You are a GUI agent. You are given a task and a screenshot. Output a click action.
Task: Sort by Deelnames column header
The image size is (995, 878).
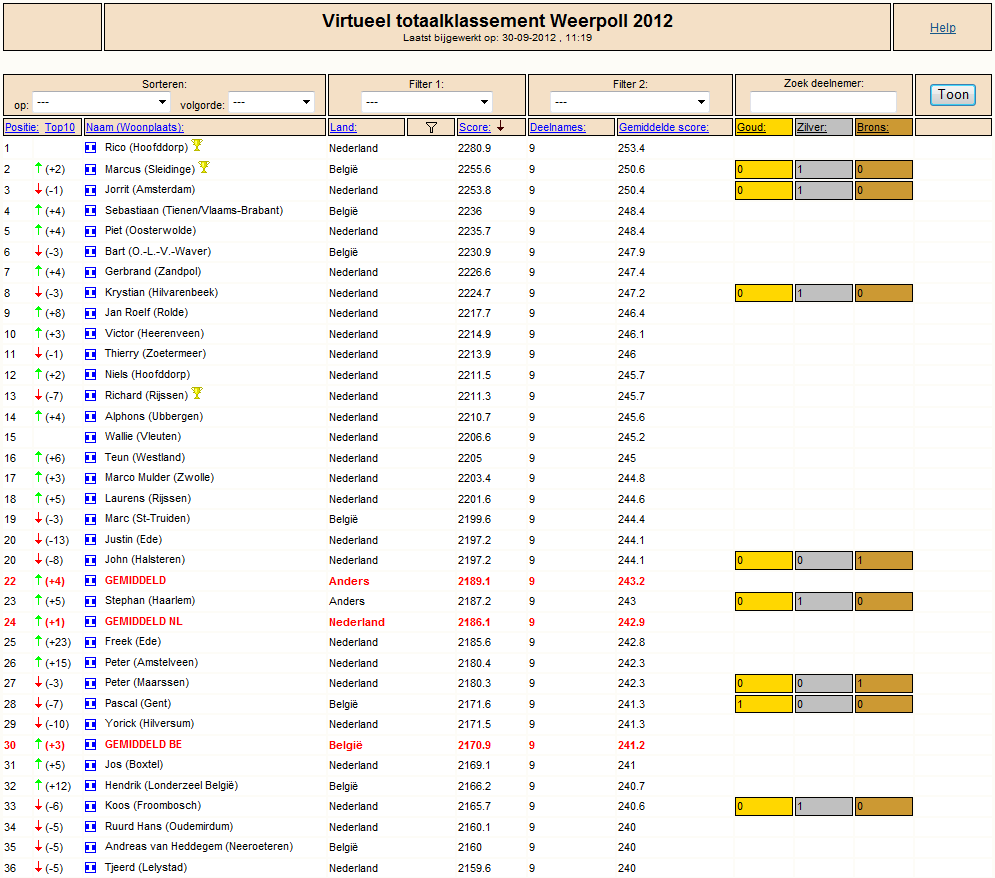(558, 128)
